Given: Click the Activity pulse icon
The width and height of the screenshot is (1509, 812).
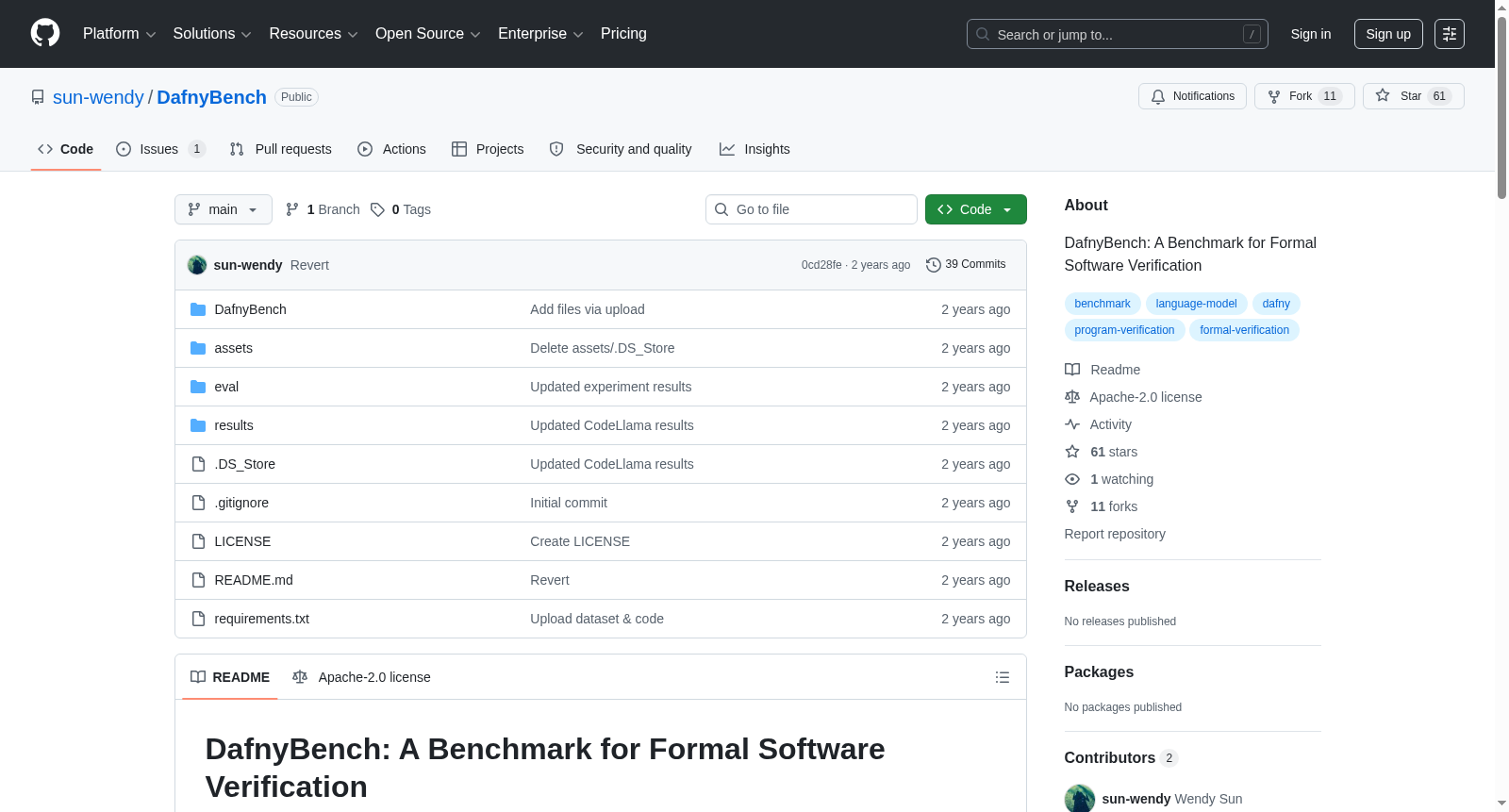Looking at the screenshot, I should [x=1072, y=424].
